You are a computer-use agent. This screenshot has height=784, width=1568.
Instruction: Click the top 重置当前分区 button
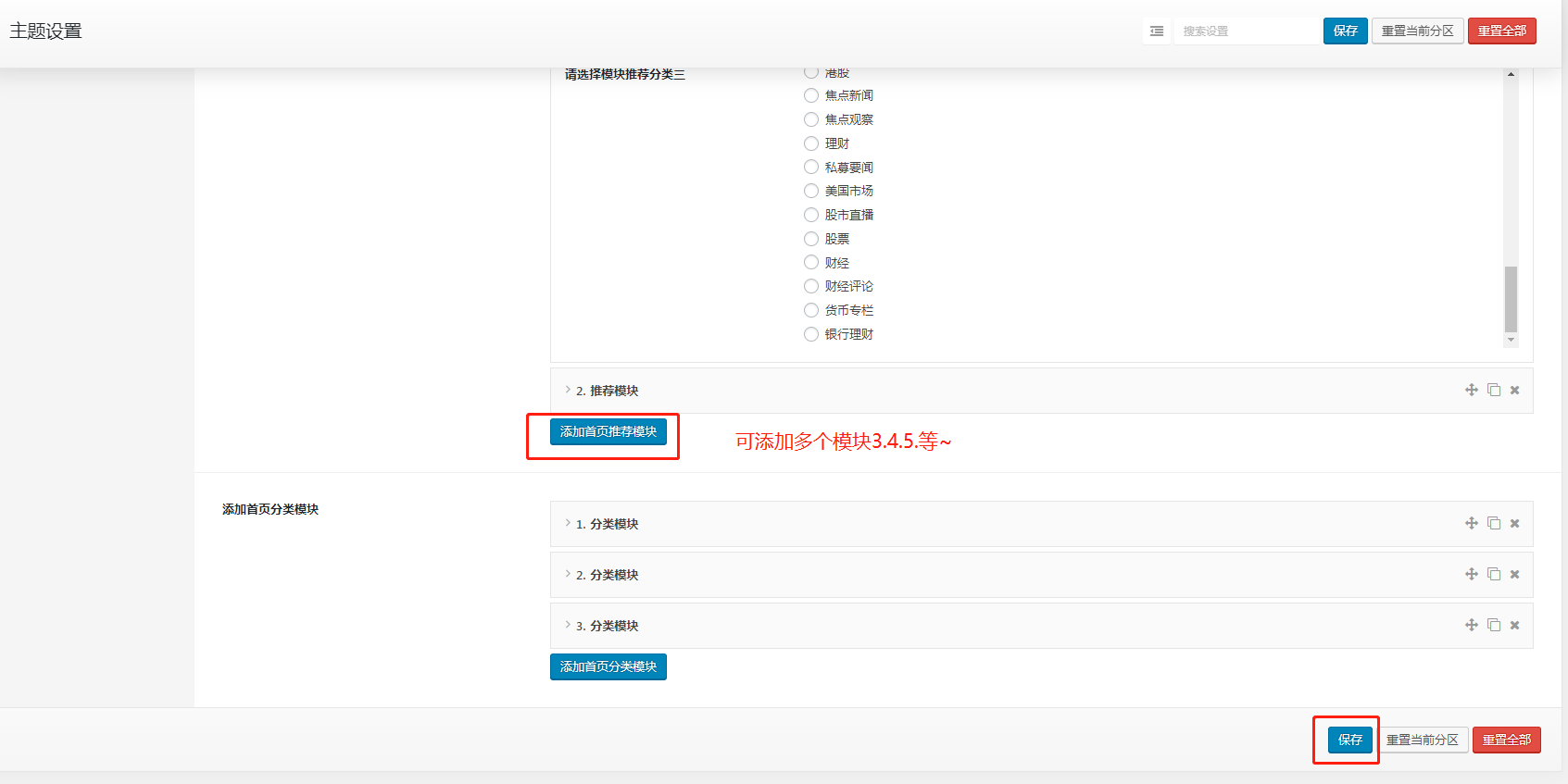[x=1418, y=31]
